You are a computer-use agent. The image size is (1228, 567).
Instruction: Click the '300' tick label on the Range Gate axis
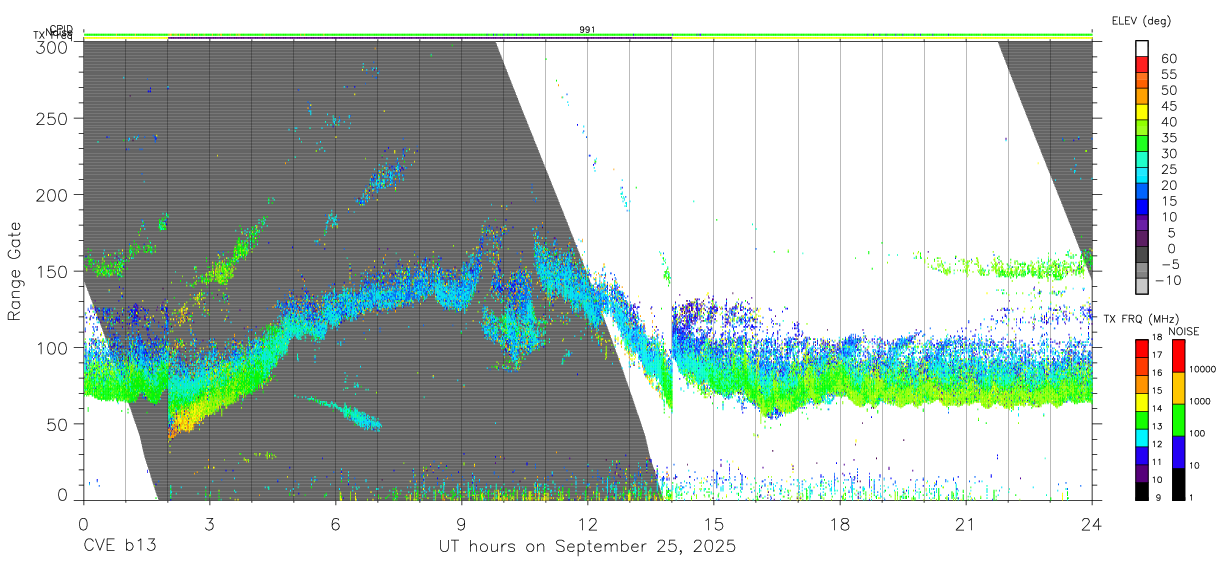(x=54, y=46)
